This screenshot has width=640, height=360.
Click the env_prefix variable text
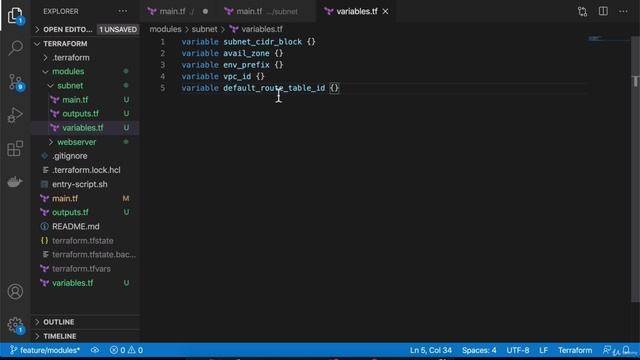click(x=246, y=65)
